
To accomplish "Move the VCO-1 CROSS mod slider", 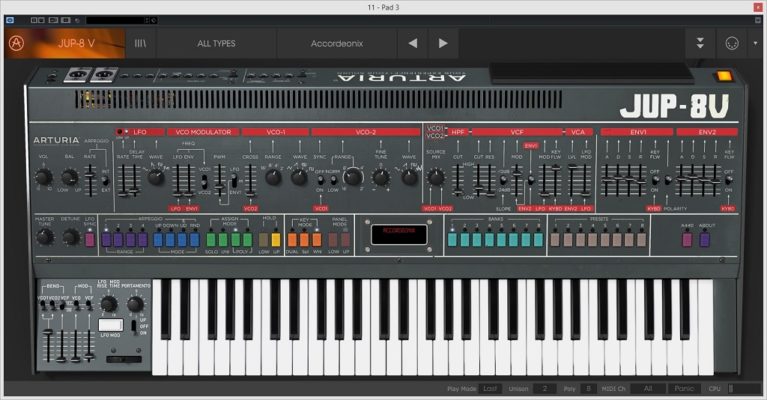I will pos(250,180).
